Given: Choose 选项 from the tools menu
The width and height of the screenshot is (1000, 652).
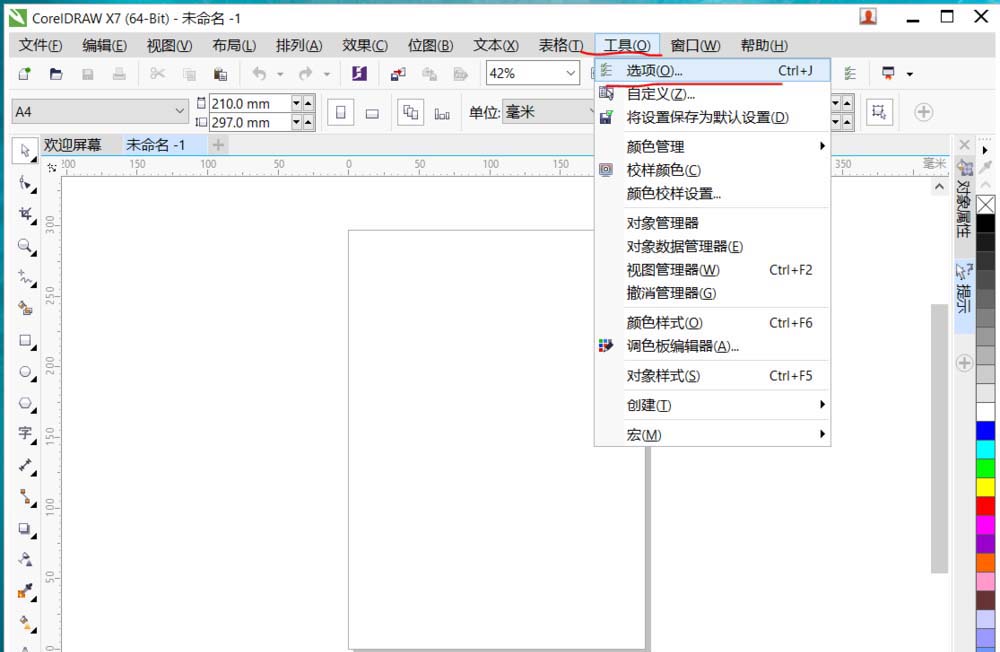Looking at the screenshot, I should (712, 70).
